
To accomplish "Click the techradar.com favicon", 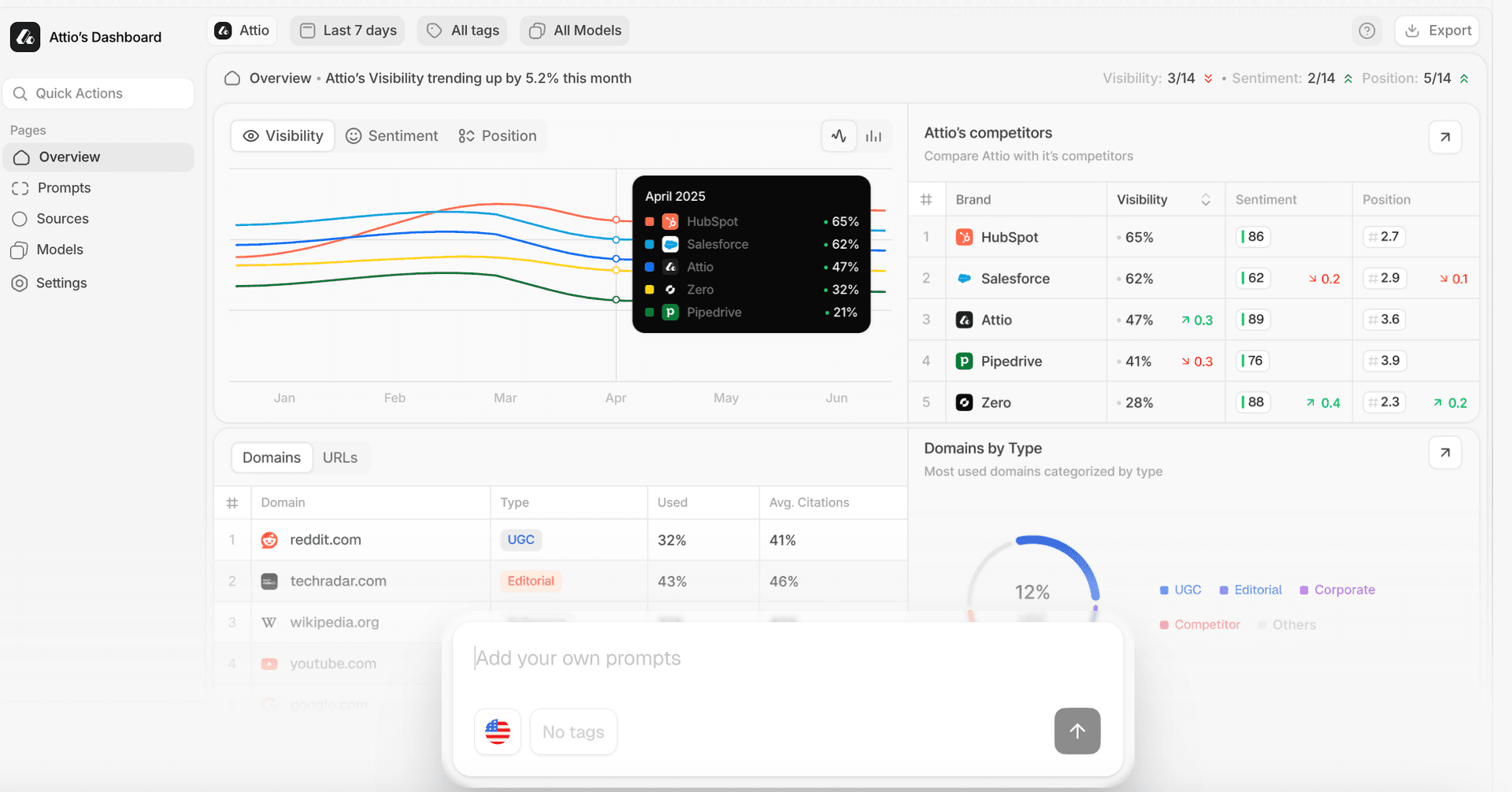I will (x=269, y=582).
